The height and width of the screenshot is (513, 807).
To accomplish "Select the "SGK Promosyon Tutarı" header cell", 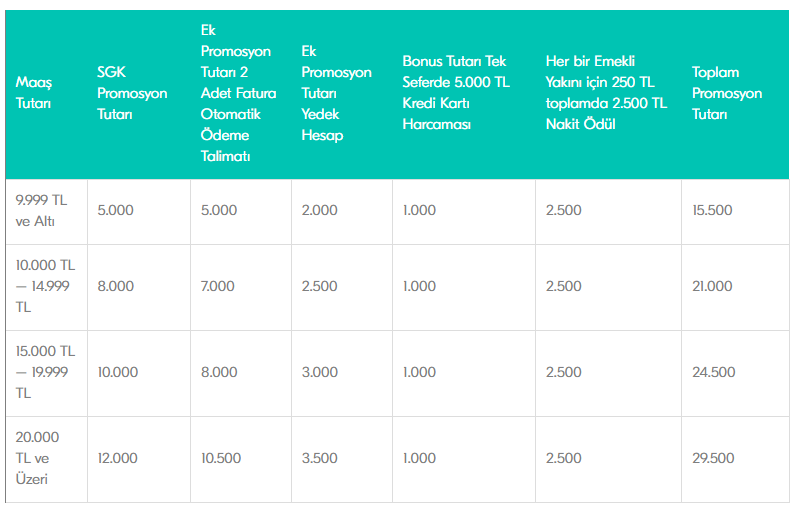I will coord(132,93).
